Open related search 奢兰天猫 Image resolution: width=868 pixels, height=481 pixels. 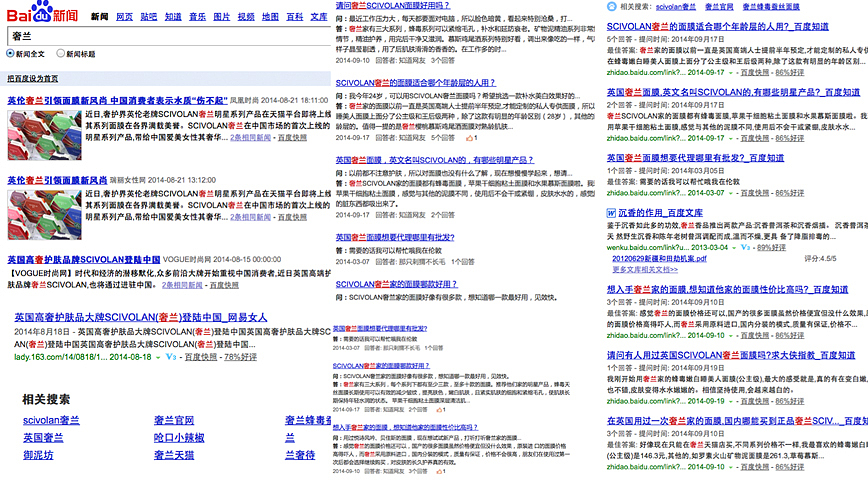(x=174, y=456)
